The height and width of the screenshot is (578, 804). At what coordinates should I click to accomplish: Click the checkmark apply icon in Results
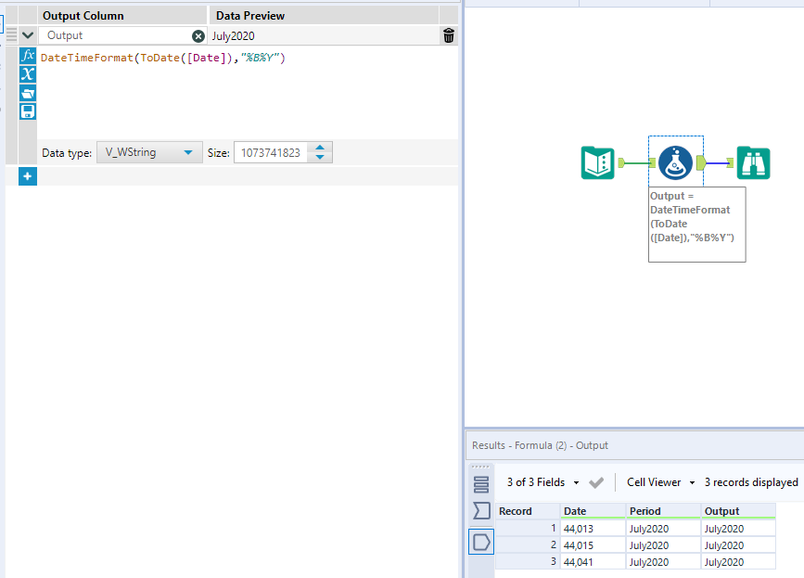[x=596, y=483]
